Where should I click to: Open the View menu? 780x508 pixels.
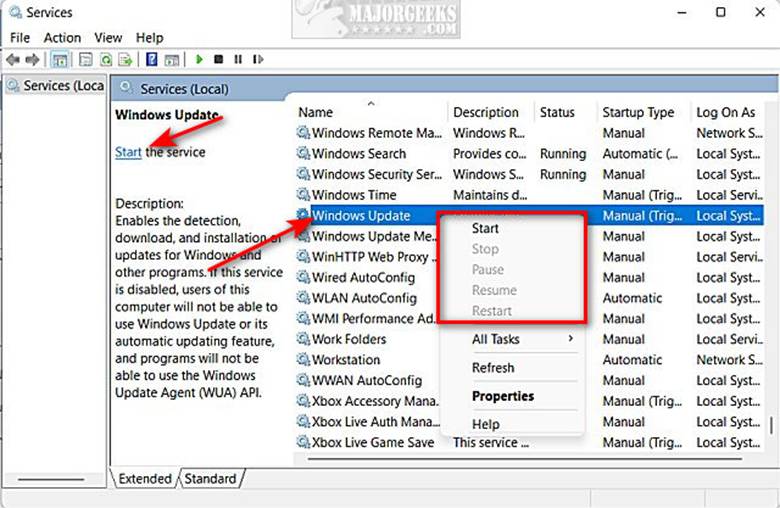(108, 38)
